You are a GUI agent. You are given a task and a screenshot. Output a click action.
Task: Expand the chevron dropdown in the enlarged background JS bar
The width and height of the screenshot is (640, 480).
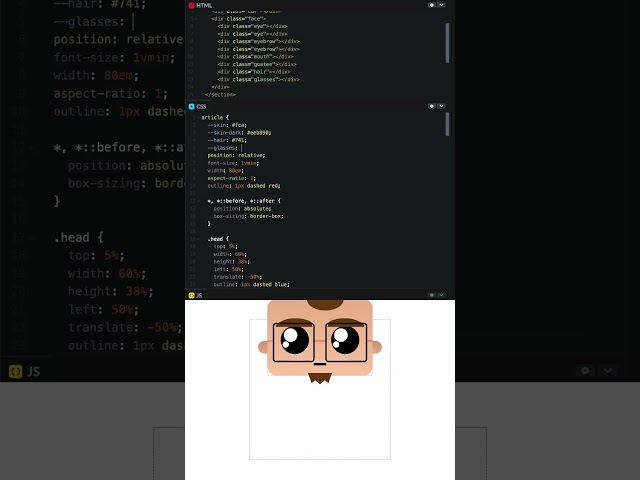[x=608, y=371]
